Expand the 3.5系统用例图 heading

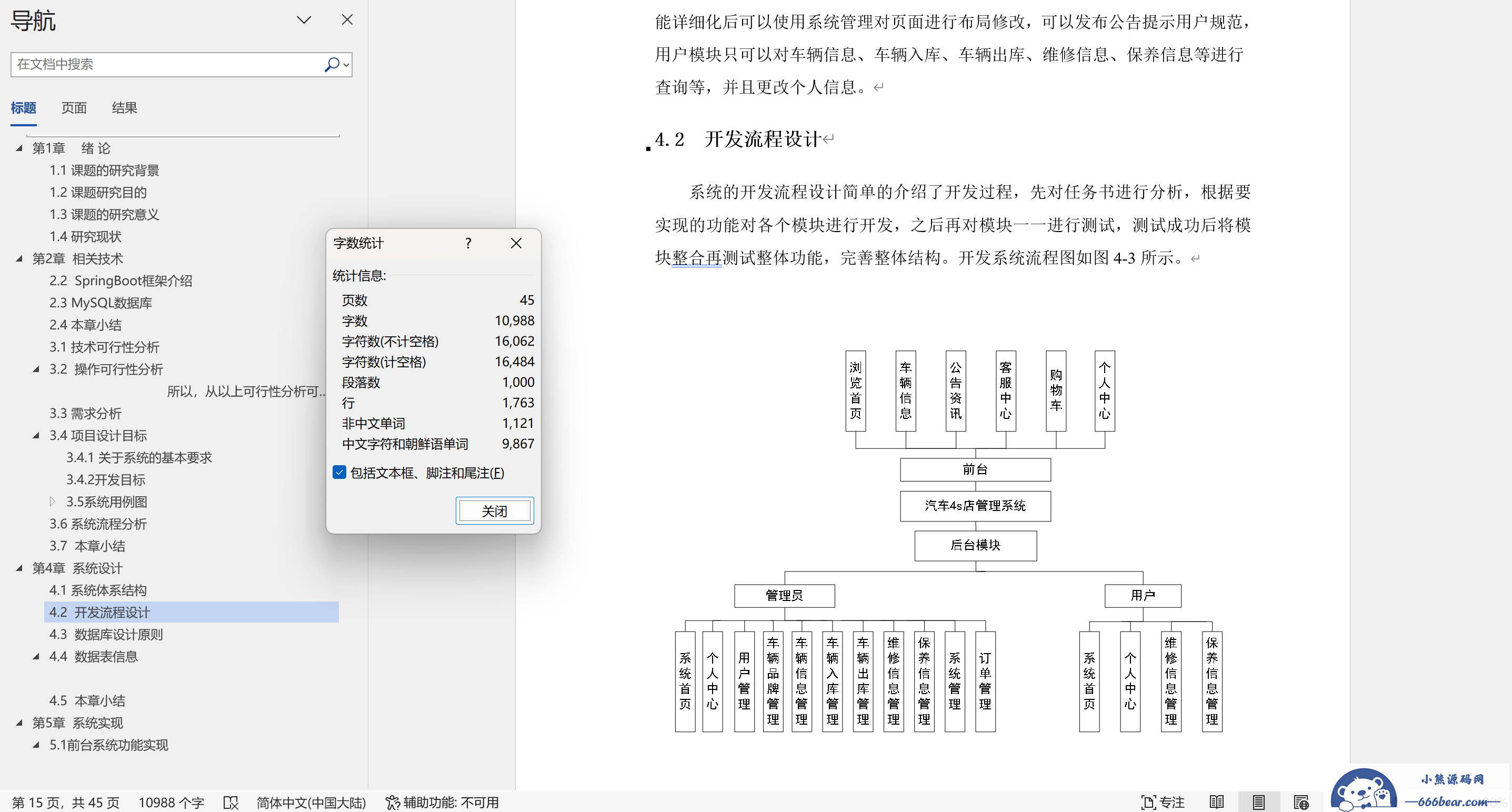point(52,502)
